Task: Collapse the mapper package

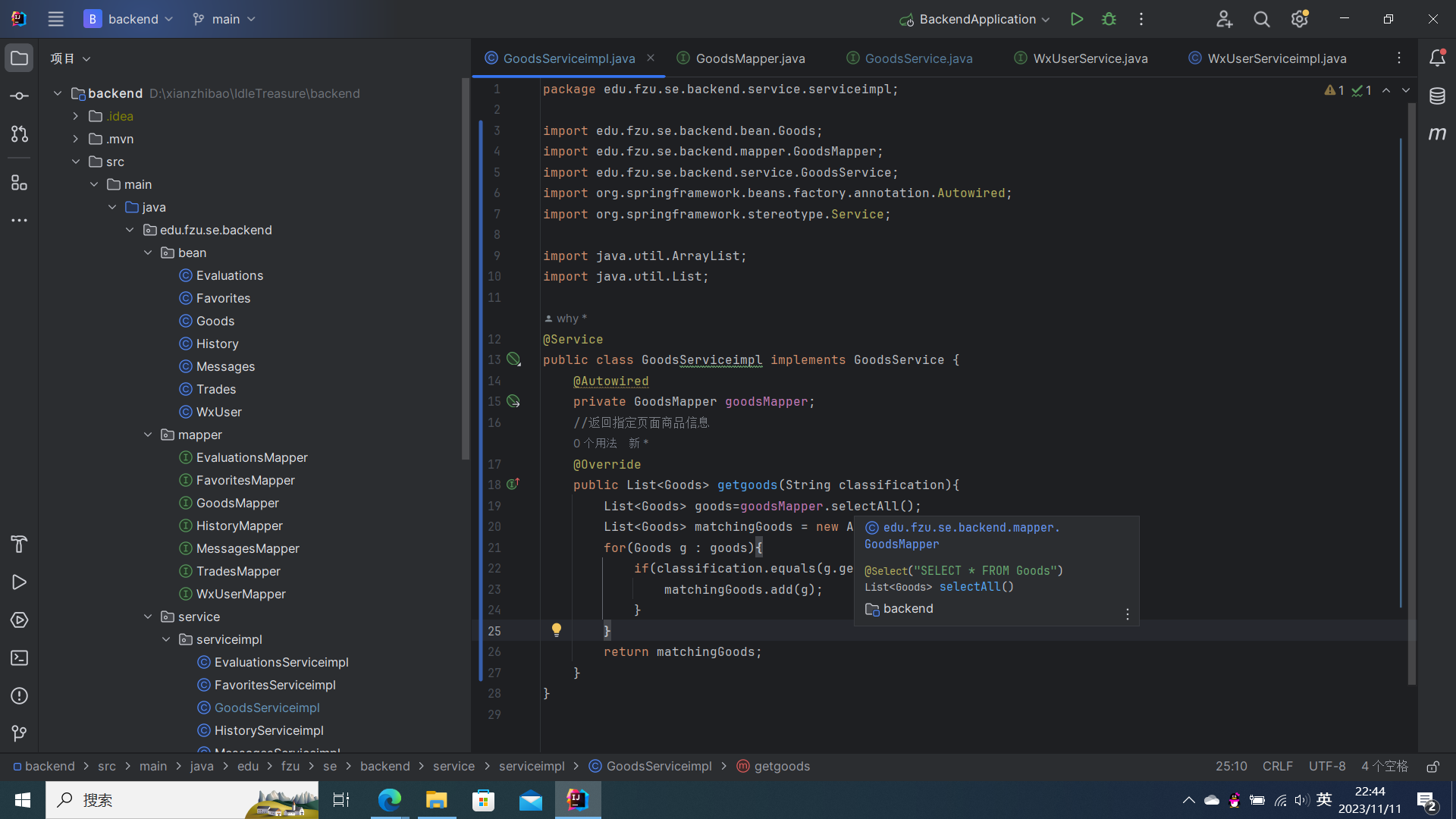Action: (x=148, y=435)
